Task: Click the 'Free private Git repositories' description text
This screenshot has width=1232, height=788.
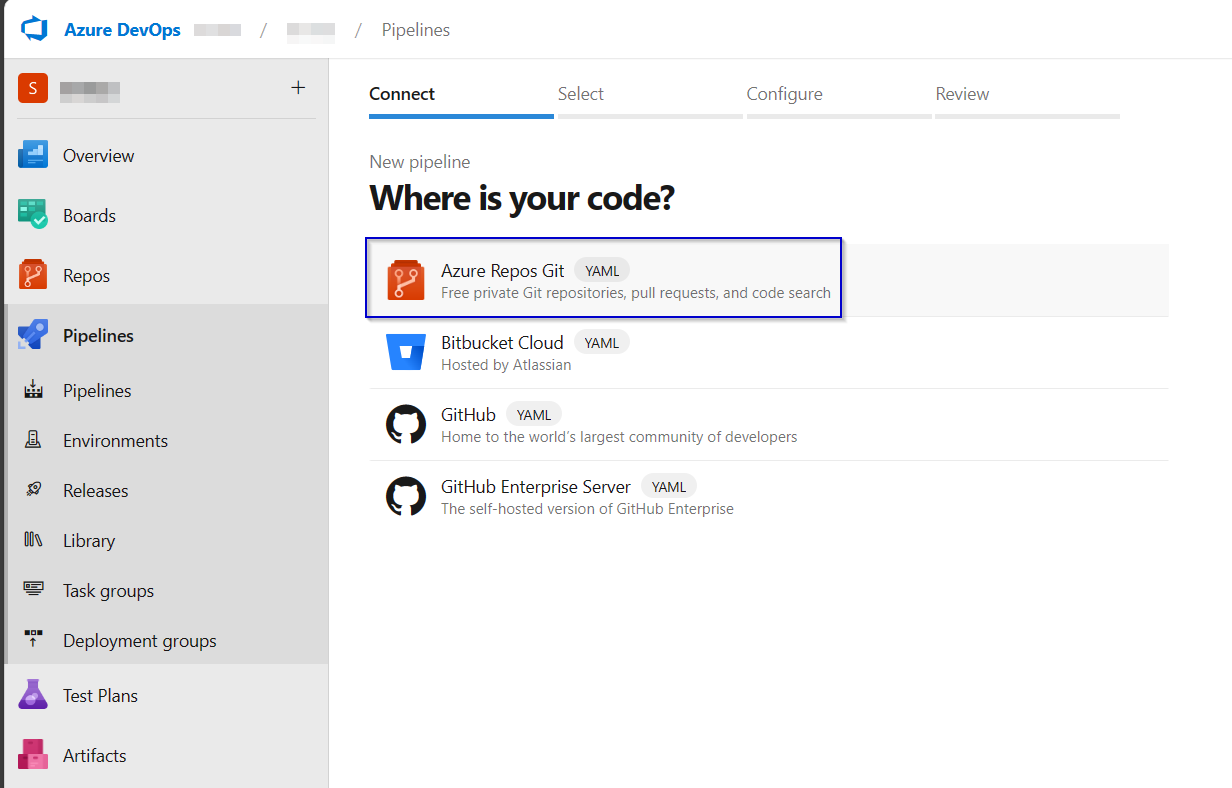Action: [636, 293]
